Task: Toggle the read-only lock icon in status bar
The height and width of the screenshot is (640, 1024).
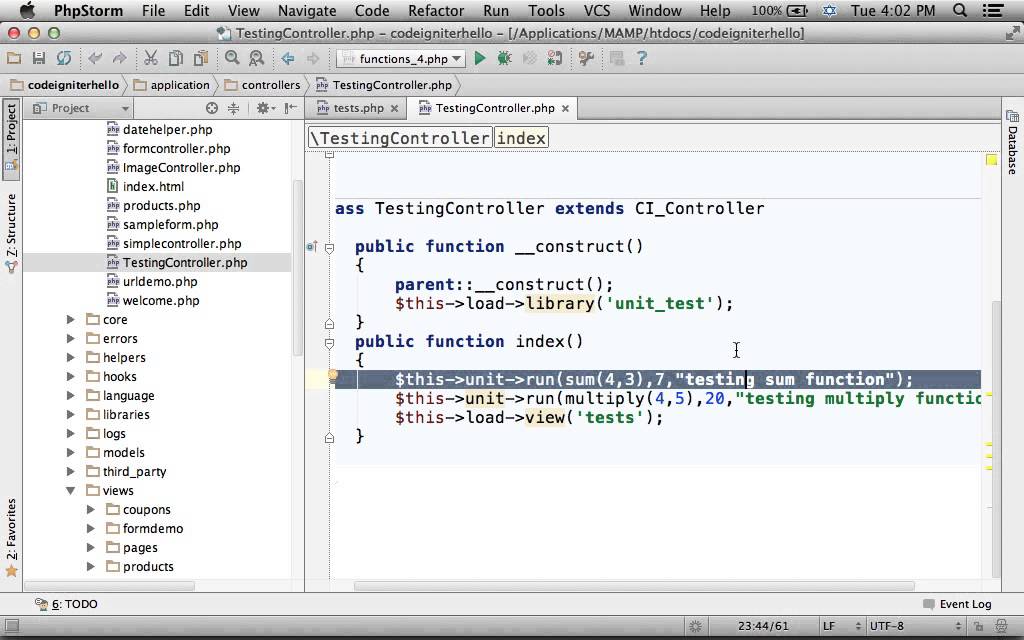Action: [978, 626]
